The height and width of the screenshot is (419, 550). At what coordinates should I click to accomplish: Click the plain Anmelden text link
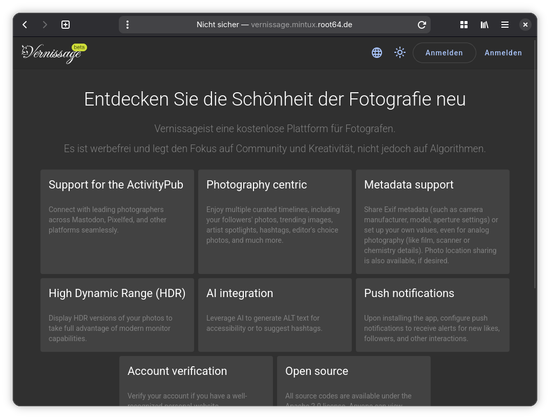click(x=503, y=53)
